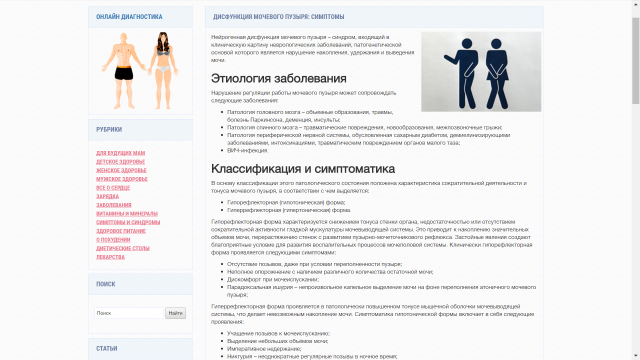Click the 'Найти' search button
This screenshot has width=640, height=360.
click(176, 313)
